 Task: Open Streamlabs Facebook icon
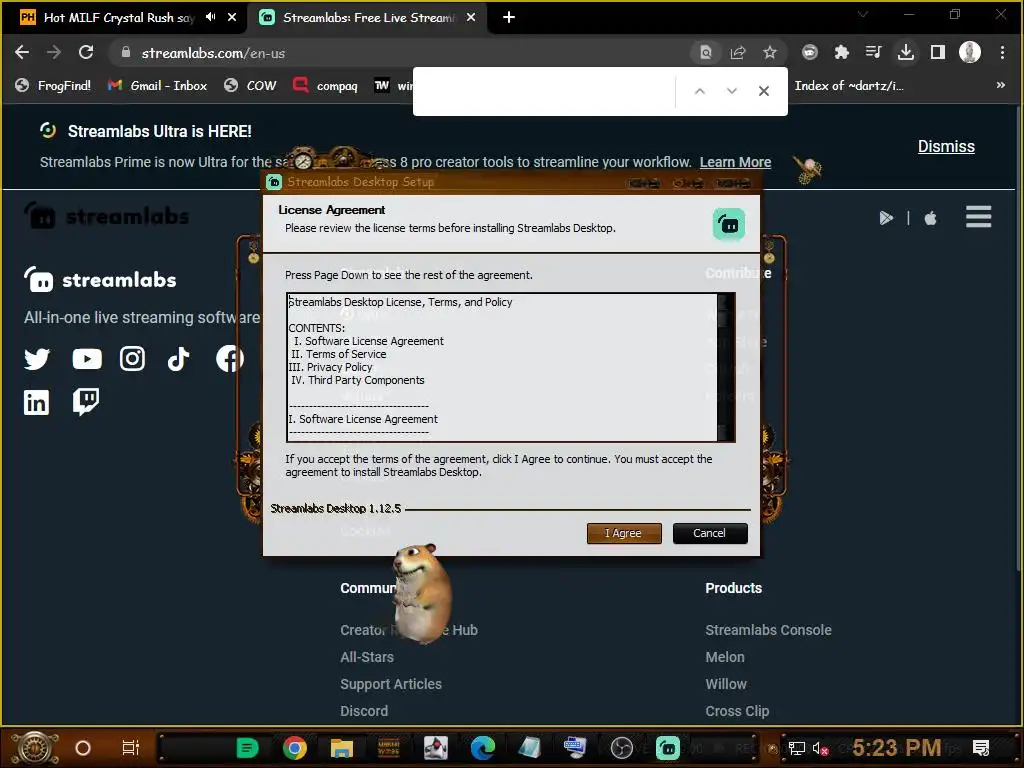click(229, 359)
